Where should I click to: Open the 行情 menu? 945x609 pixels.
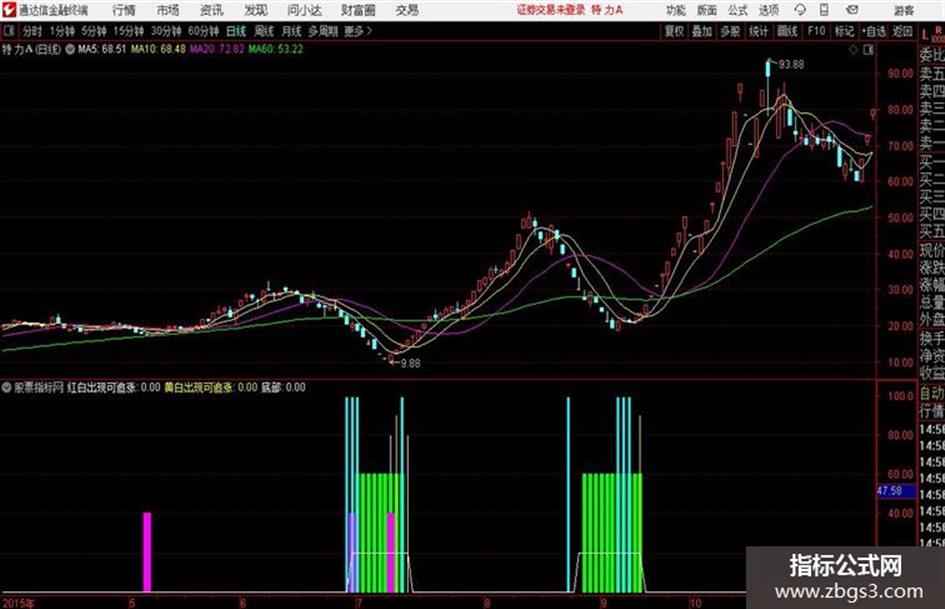tap(124, 10)
